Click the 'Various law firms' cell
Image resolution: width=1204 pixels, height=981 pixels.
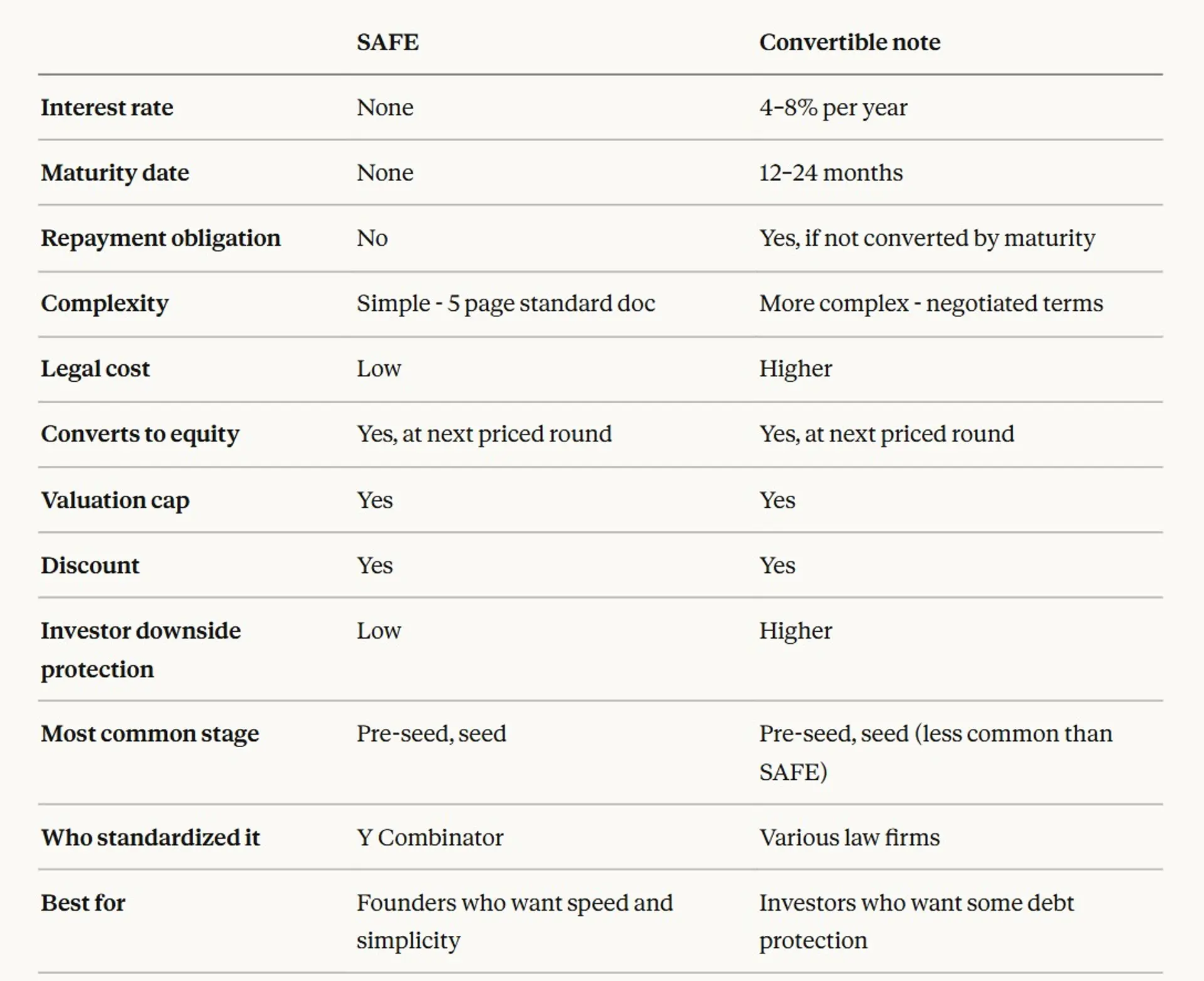(x=850, y=838)
